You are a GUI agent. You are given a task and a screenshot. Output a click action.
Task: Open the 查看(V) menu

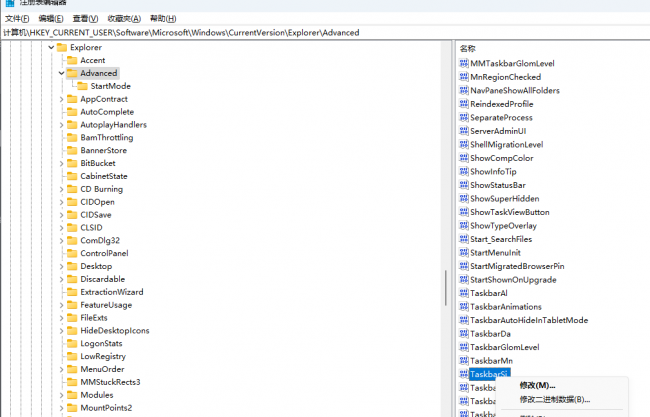click(85, 19)
